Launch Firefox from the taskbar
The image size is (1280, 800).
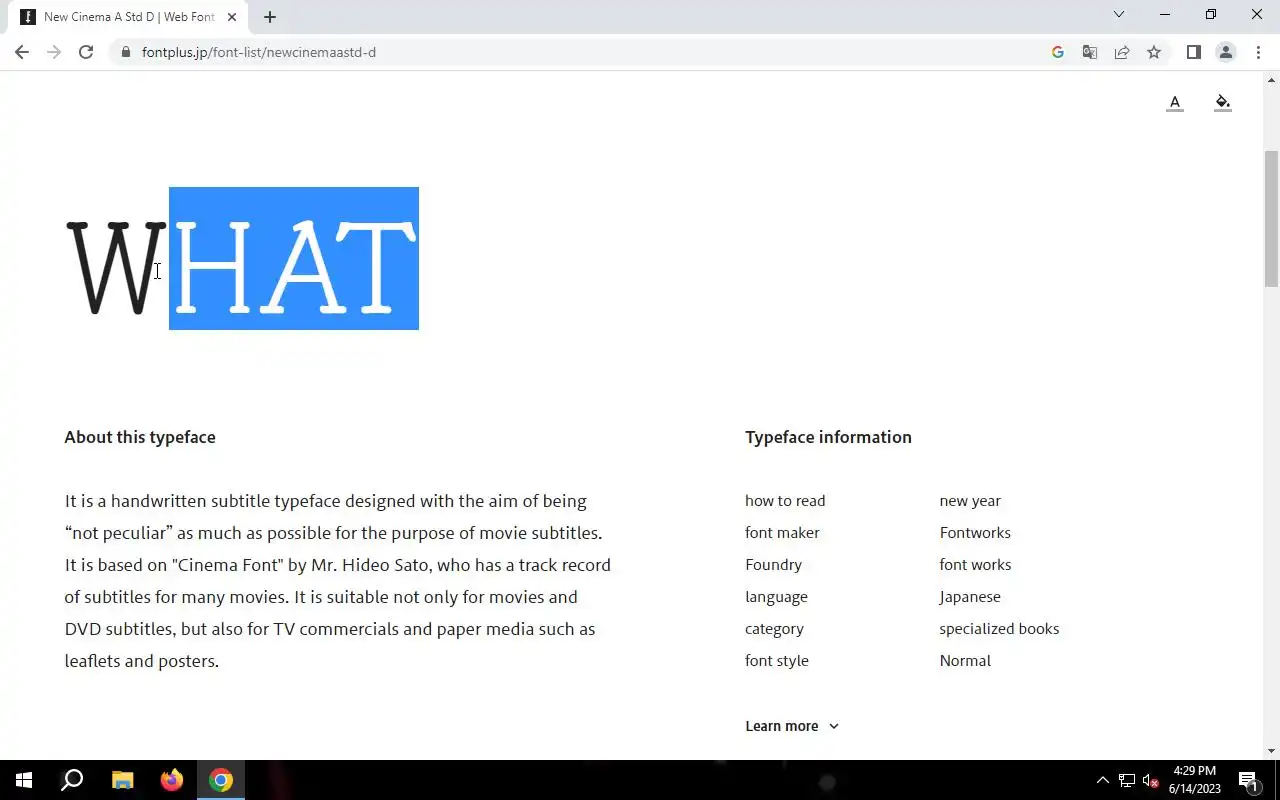pyautogui.click(x=172, y=780)
